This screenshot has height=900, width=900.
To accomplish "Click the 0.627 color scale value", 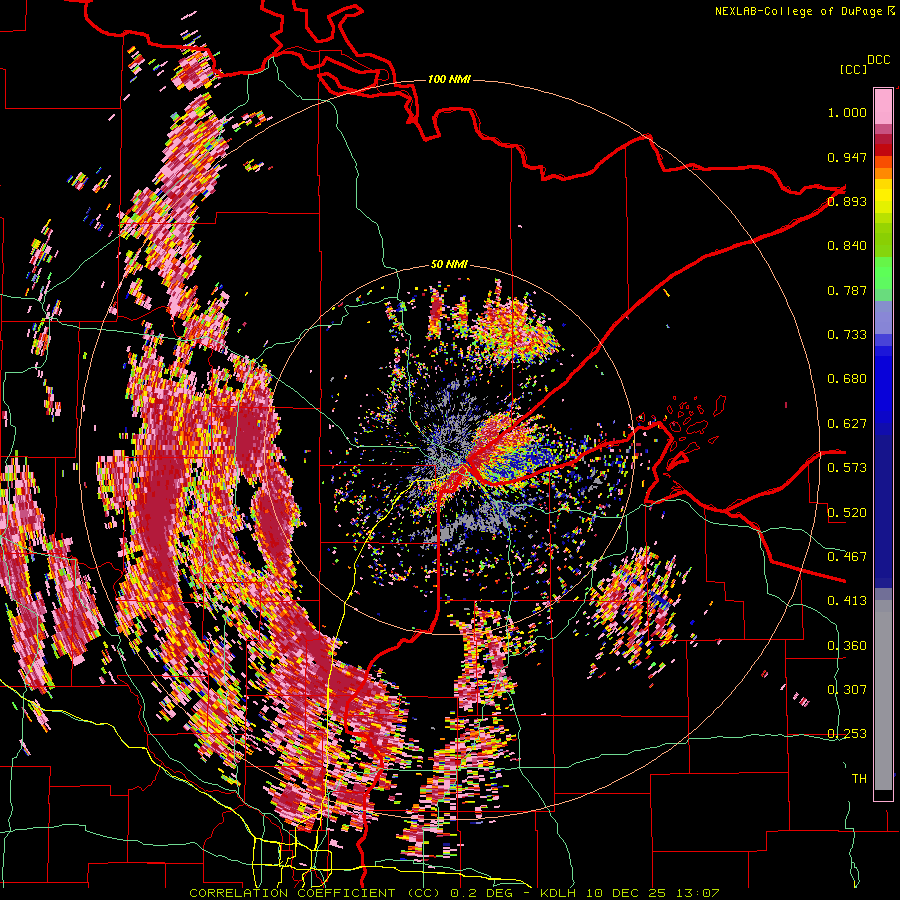I will 847,424.
